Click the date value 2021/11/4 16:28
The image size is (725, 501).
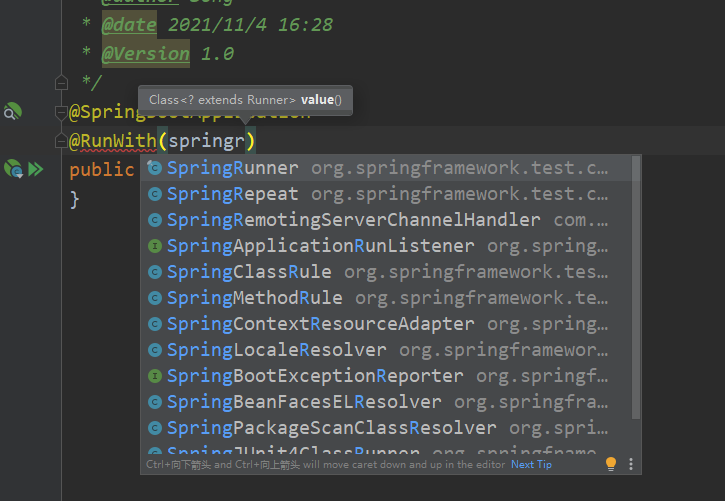[x=250, y=25]
